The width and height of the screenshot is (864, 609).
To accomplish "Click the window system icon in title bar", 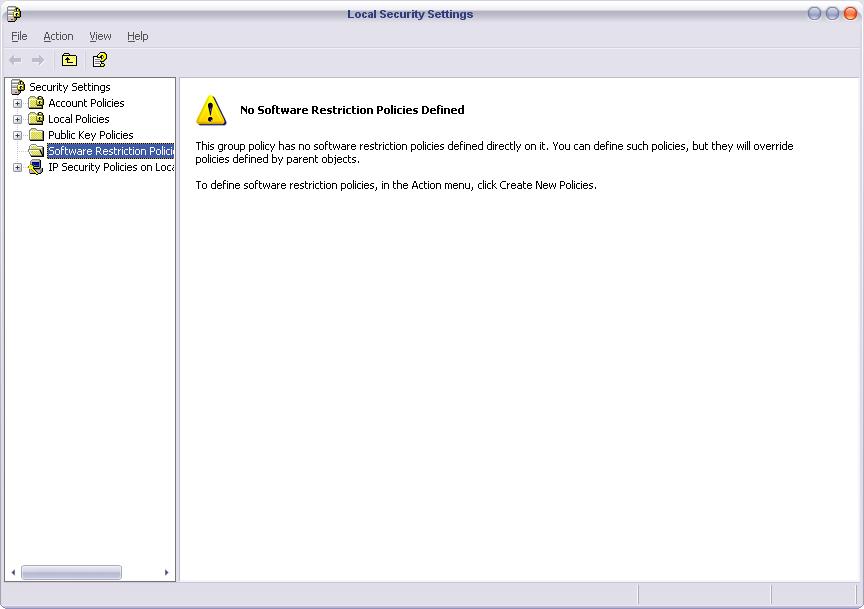I will pyautogui.click(x=14, y=14).
